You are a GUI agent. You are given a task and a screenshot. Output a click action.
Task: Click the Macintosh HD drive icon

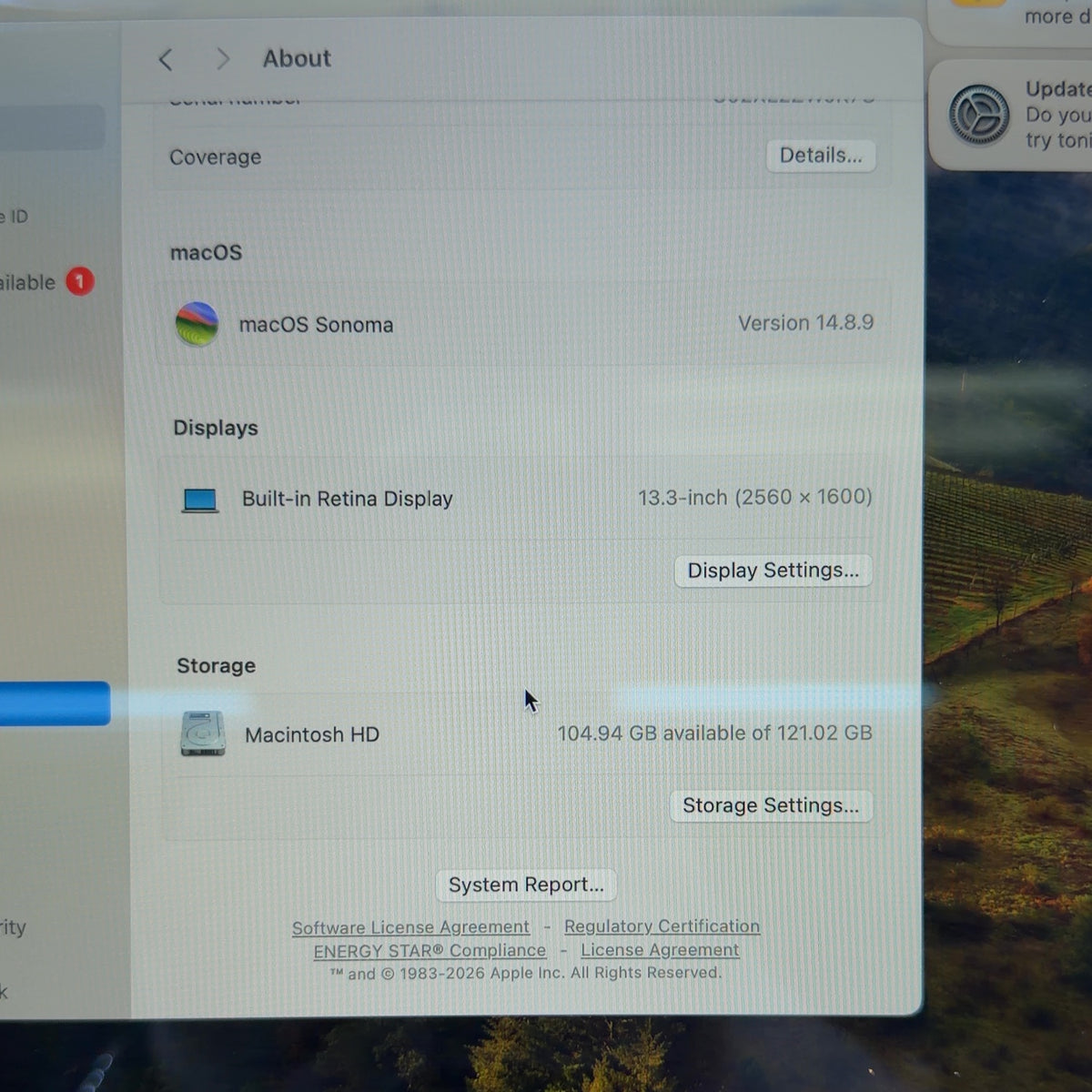coord(203,733)
